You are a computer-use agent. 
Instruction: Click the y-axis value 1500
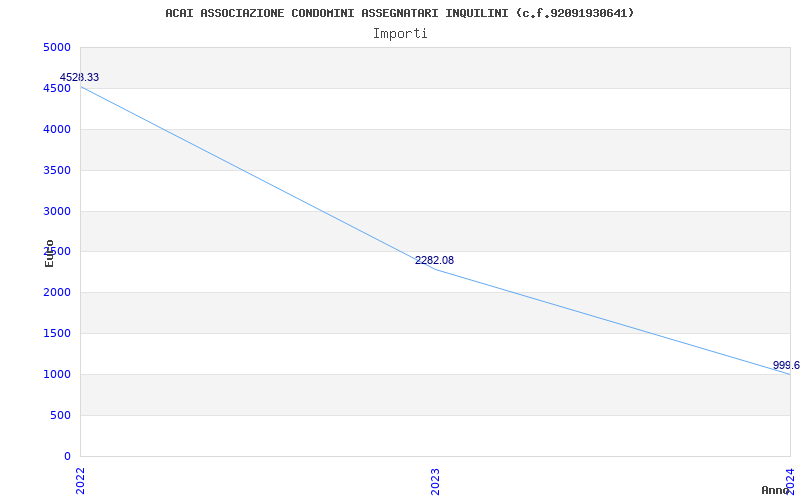57,333
